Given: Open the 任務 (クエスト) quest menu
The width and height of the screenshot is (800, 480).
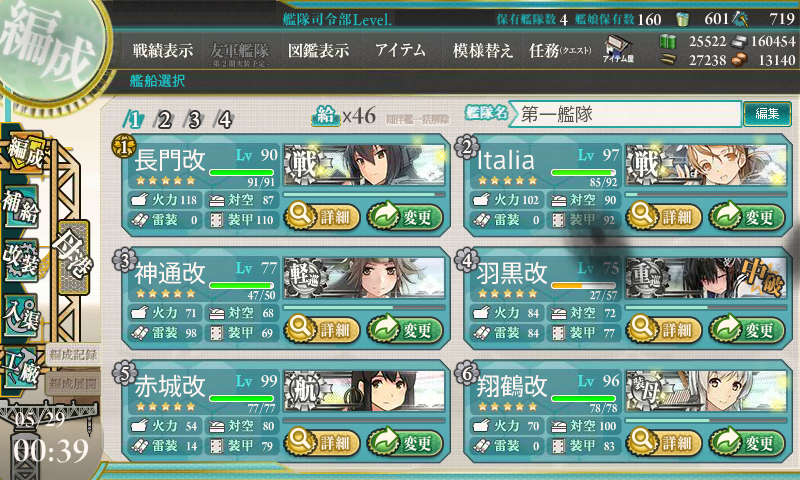Looking at the screenshot, I should pyautogui.click(x=560, y=50).
